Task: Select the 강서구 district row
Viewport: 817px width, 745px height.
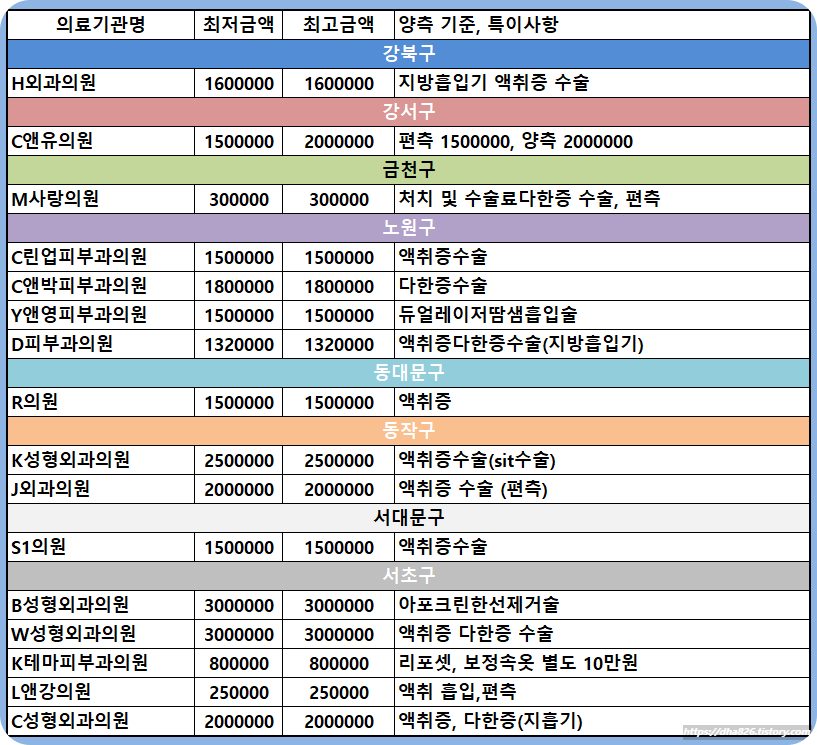Action: click(x=408, y=111)
